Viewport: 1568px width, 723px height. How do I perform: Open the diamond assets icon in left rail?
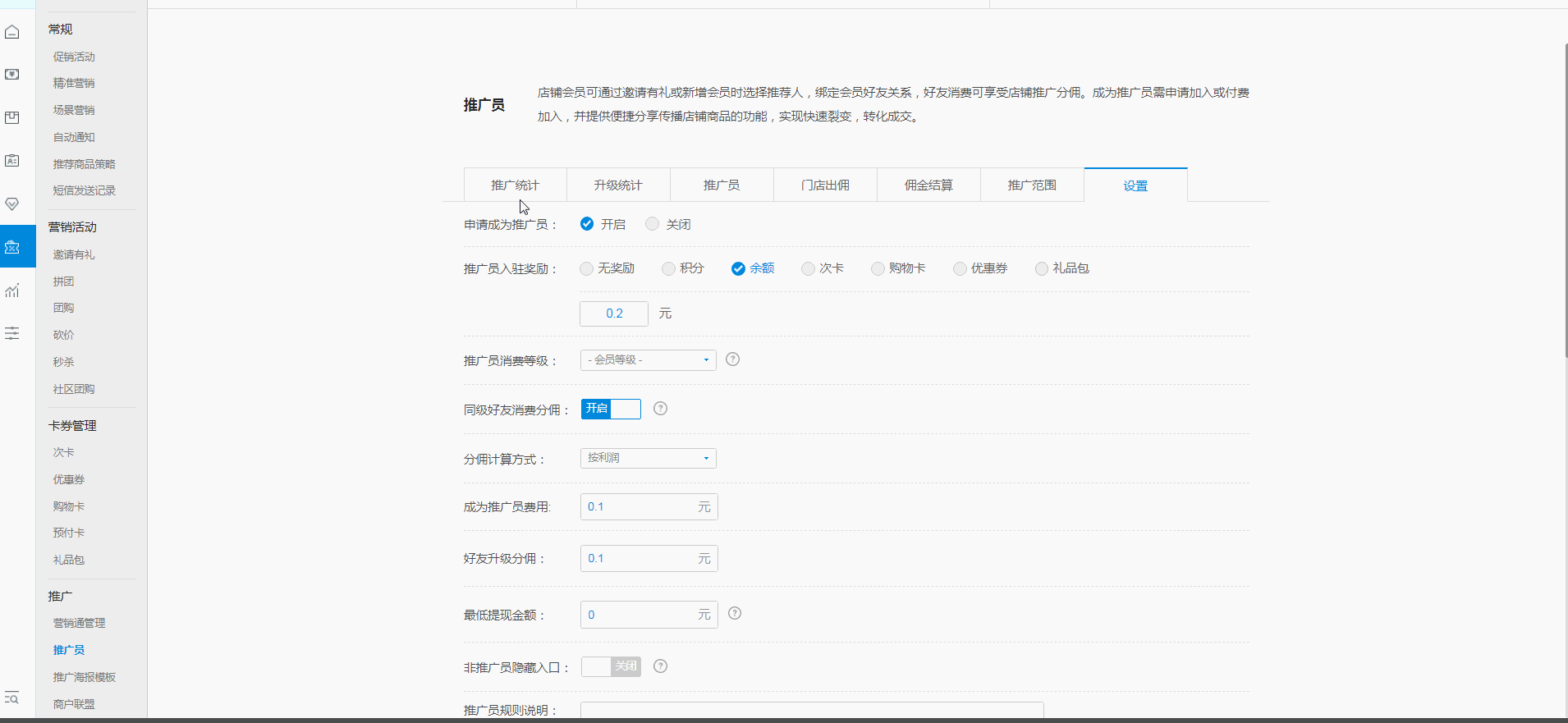tap(12, 204)
